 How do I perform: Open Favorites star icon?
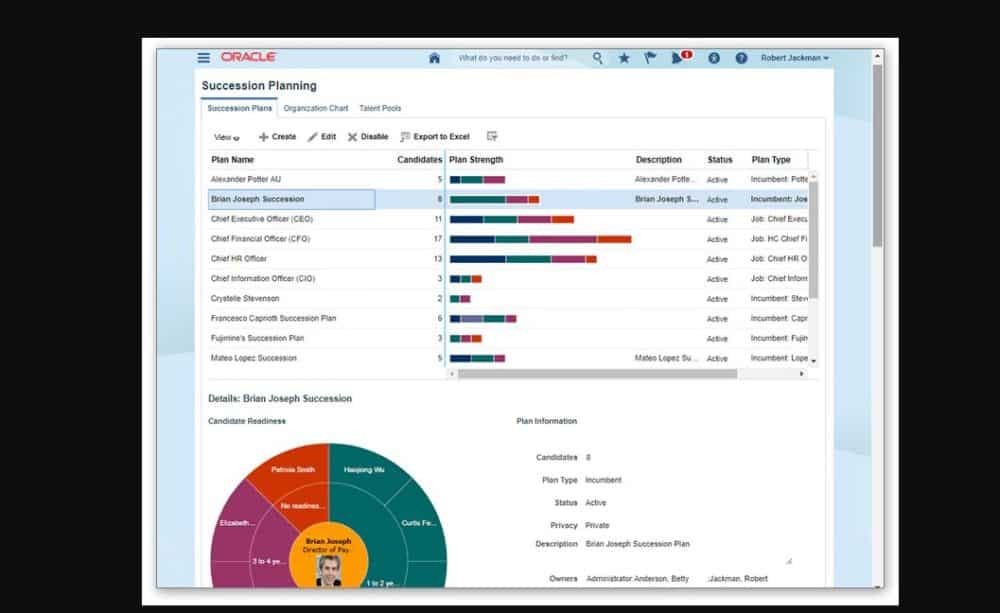click(624, 58)
